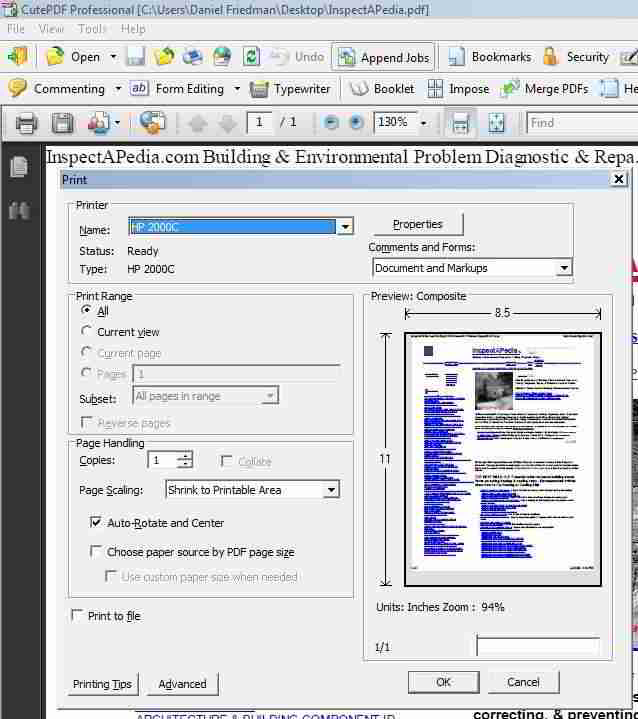Open the zoom percentage dropdown arrow
The image size is (638, 719).
click(423, 123)
